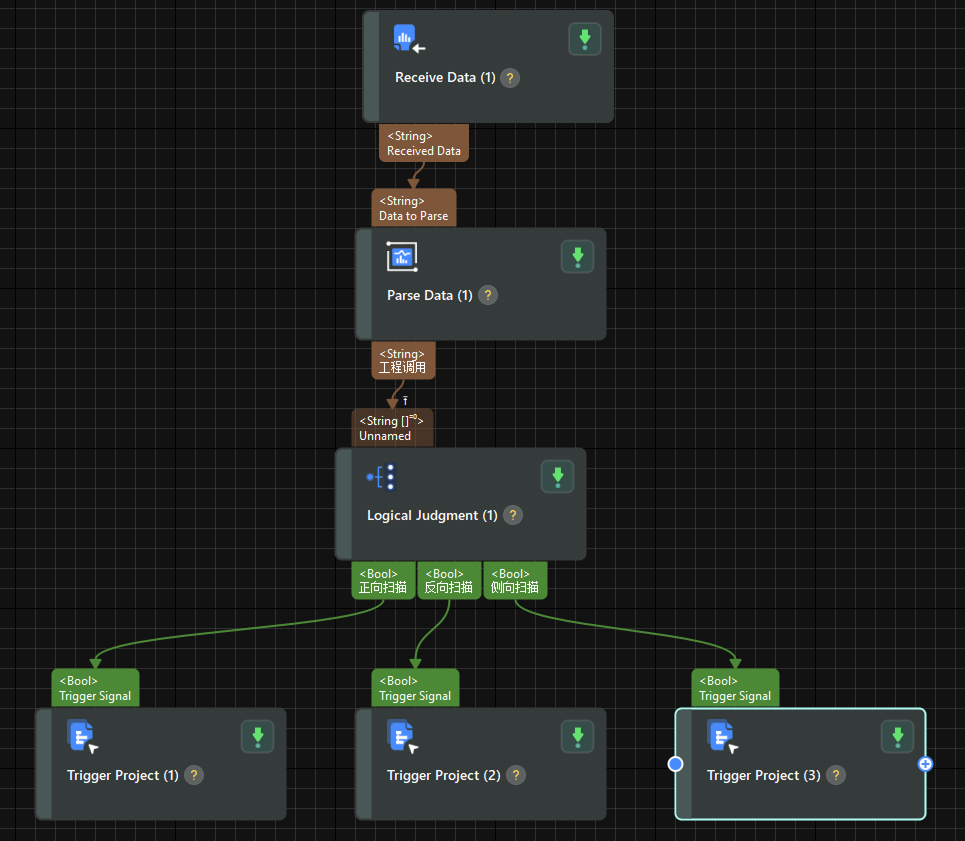Click the green execute arrow on Logical Judgment
The image size is (965, 841).
click(557, 476)
